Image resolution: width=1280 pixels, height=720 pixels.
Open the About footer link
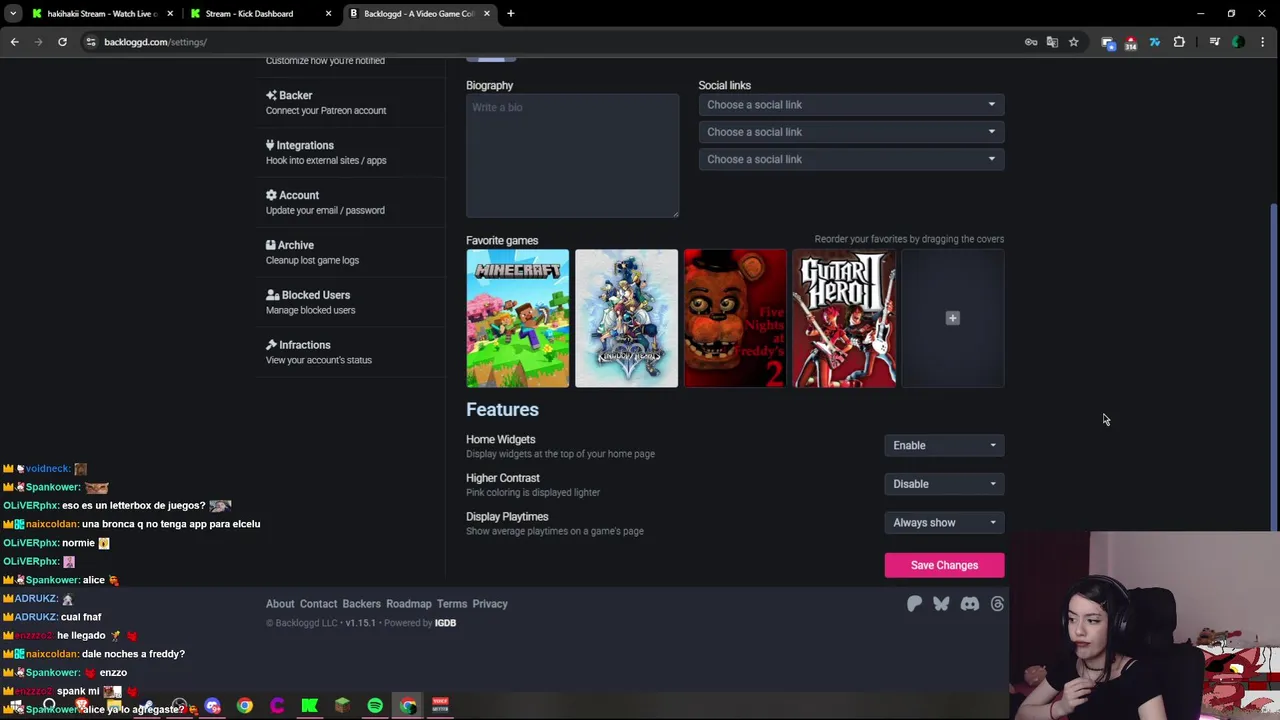point(280,604)
